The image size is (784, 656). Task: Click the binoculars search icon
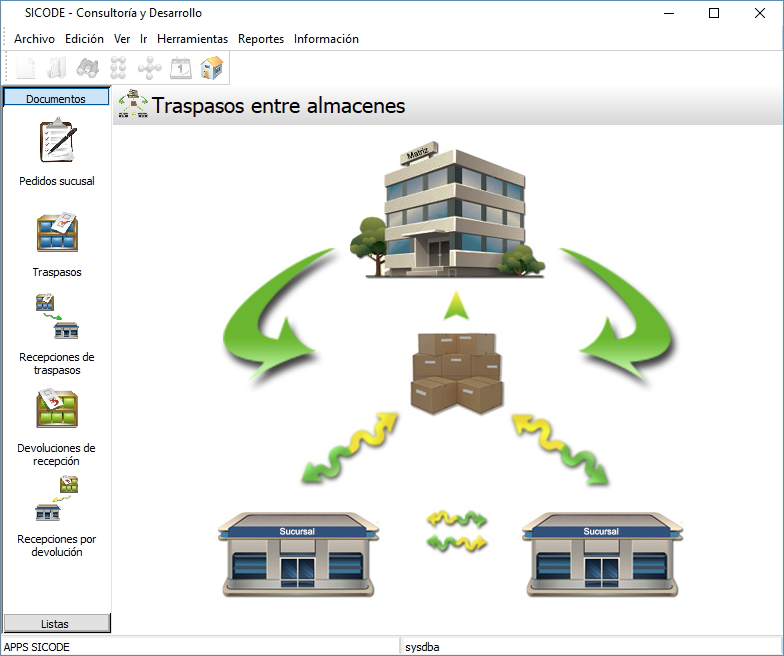click(87, 68)
